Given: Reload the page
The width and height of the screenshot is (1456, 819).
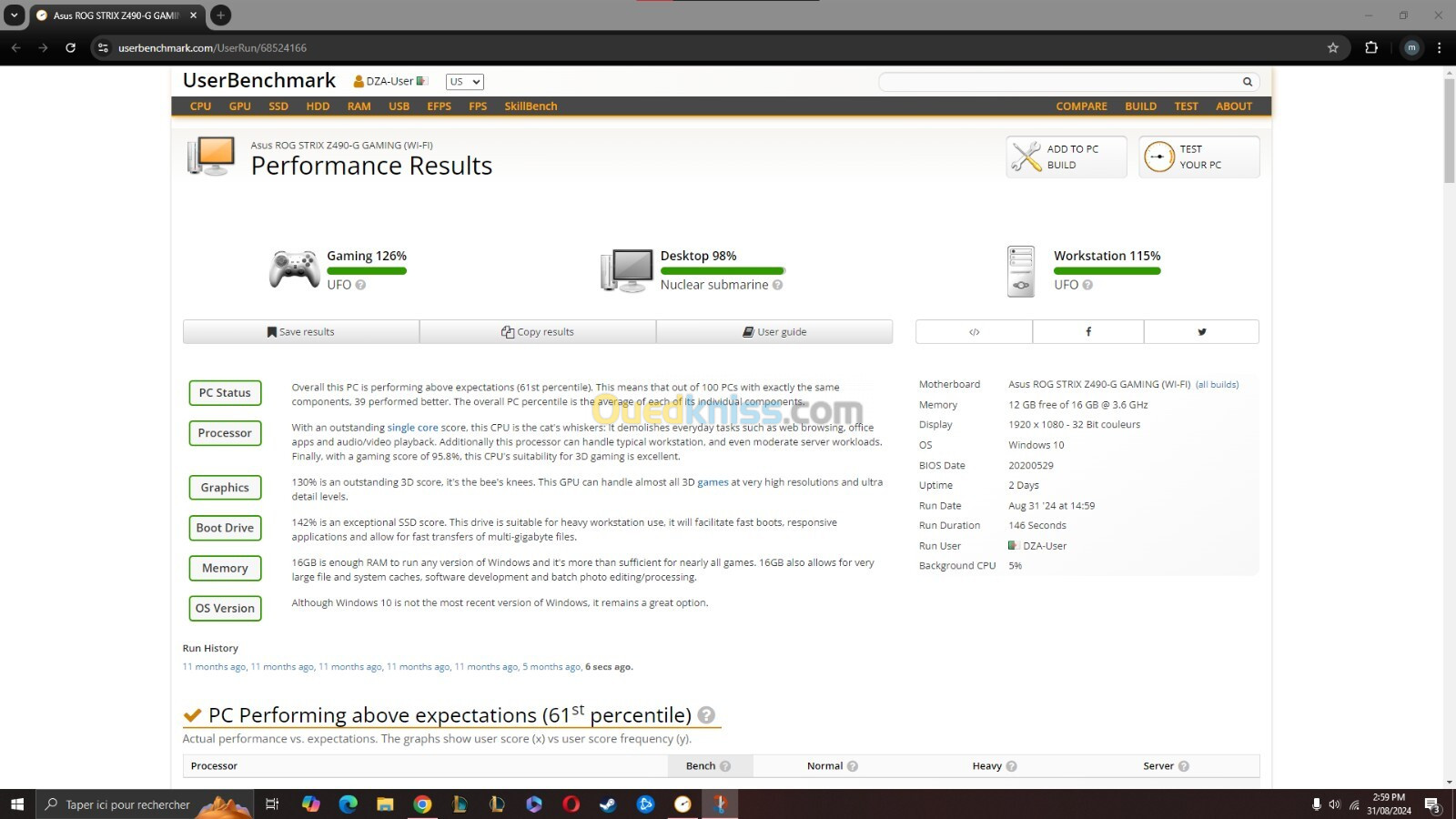Looking at the screenshot, I should [70, 48].
